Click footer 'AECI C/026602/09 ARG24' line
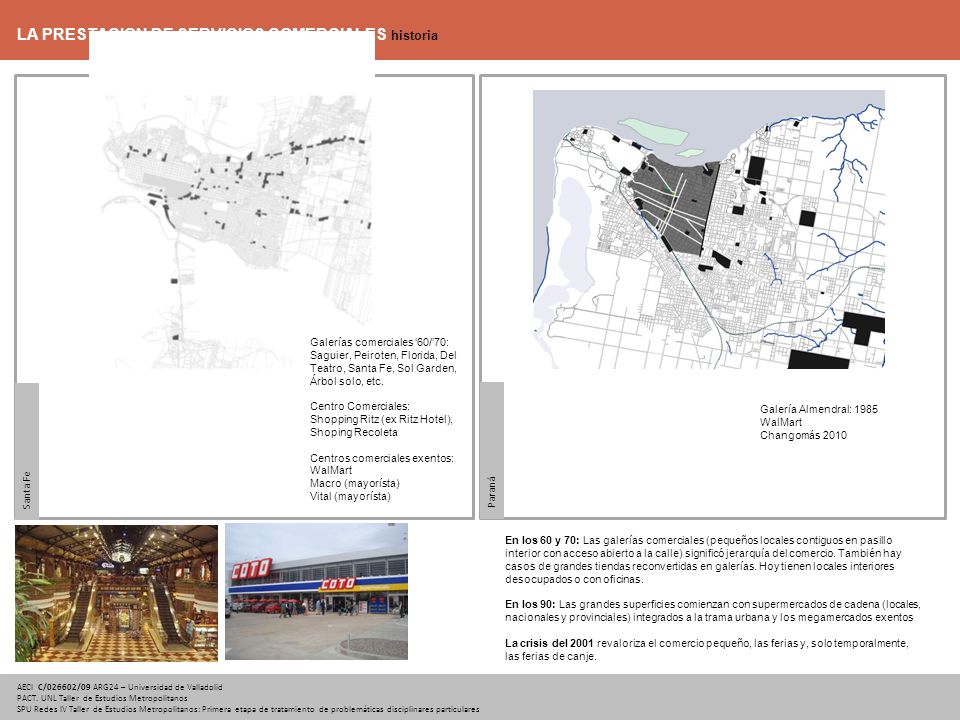960x720 pixels. tap(119, 687)
